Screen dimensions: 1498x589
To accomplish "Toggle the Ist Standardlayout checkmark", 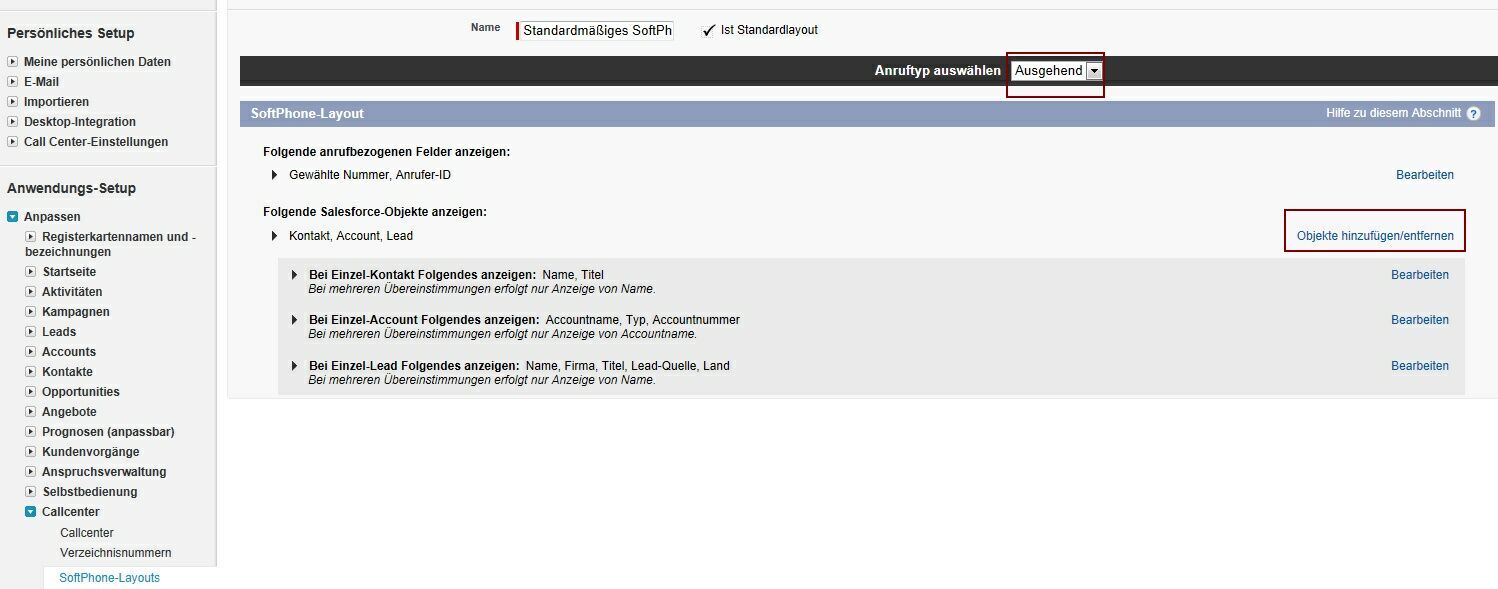I will click(x=709, y=30).
